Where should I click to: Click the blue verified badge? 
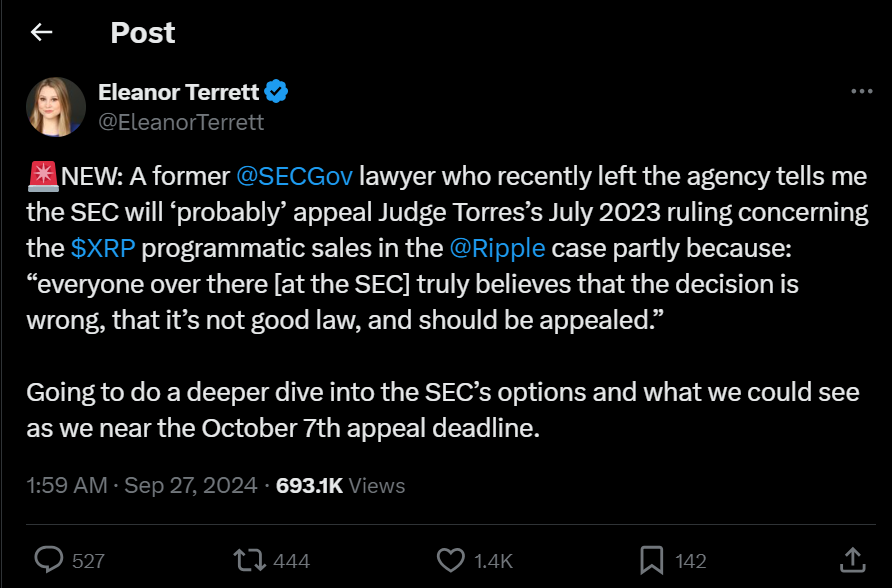coord(277,93)
